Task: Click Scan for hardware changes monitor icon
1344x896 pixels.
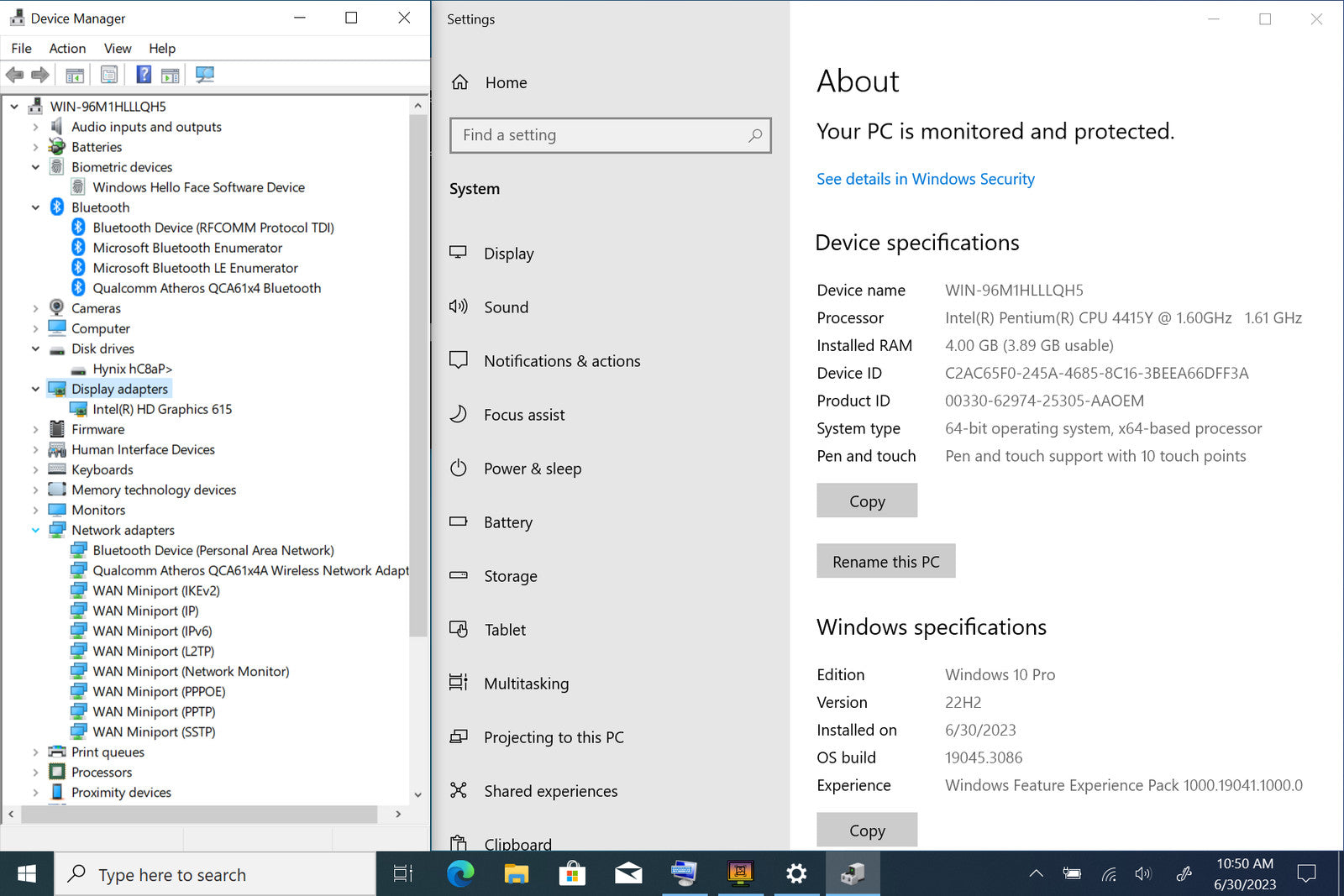Action: 204,75
